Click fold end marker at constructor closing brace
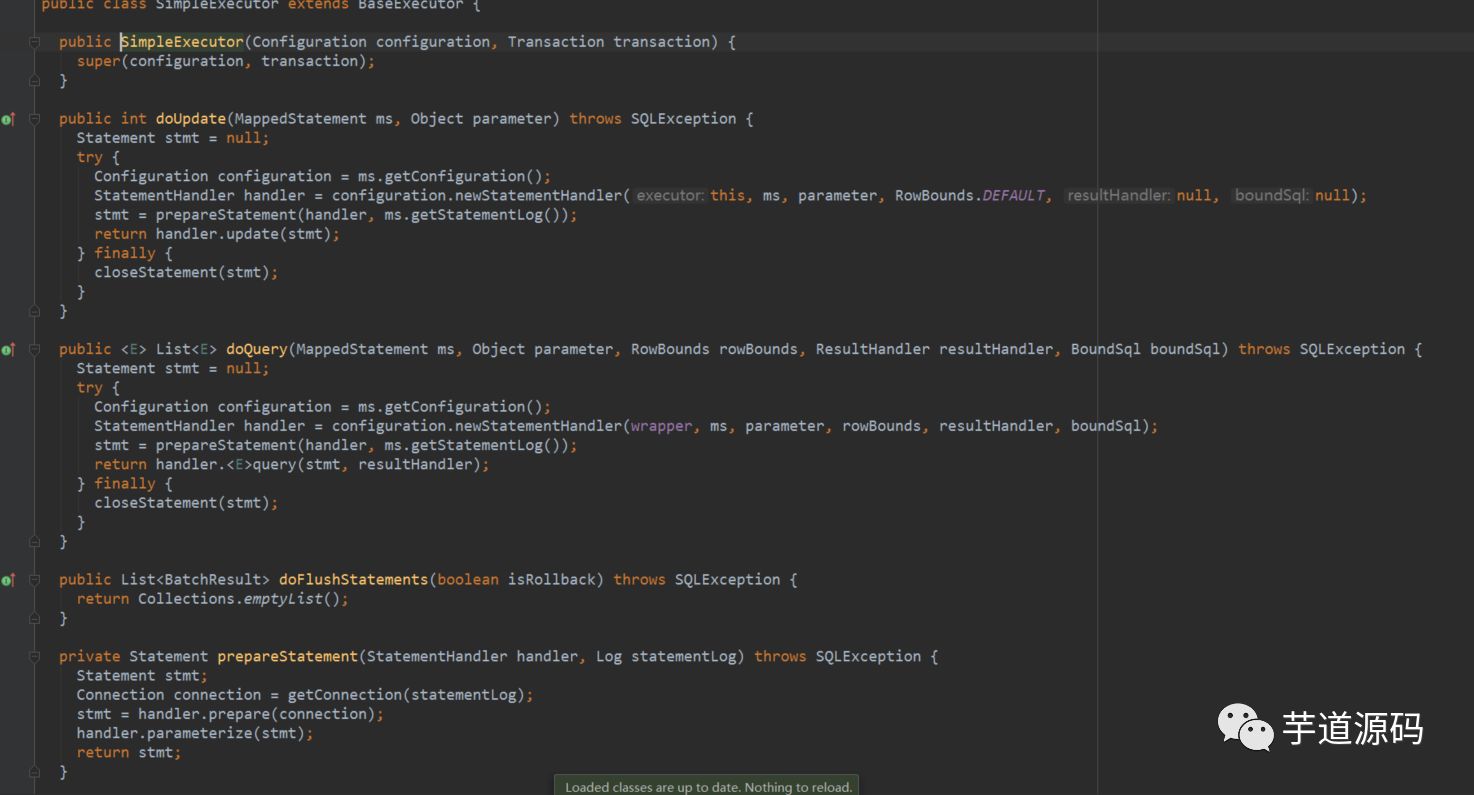1474x795 pixels. click(x=34, y=80)
